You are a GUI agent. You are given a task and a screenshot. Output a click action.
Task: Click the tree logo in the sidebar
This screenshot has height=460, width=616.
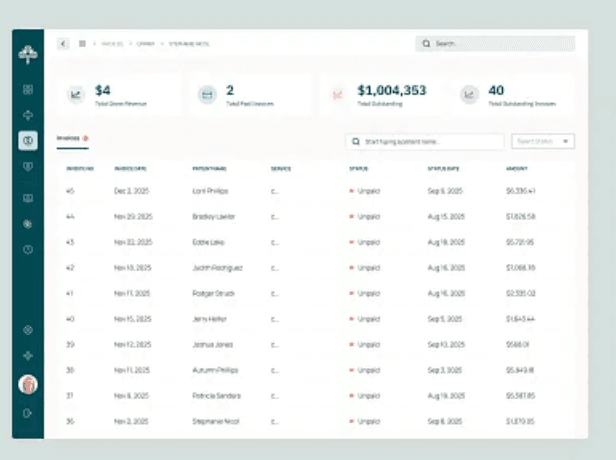(x=28, y=56)
